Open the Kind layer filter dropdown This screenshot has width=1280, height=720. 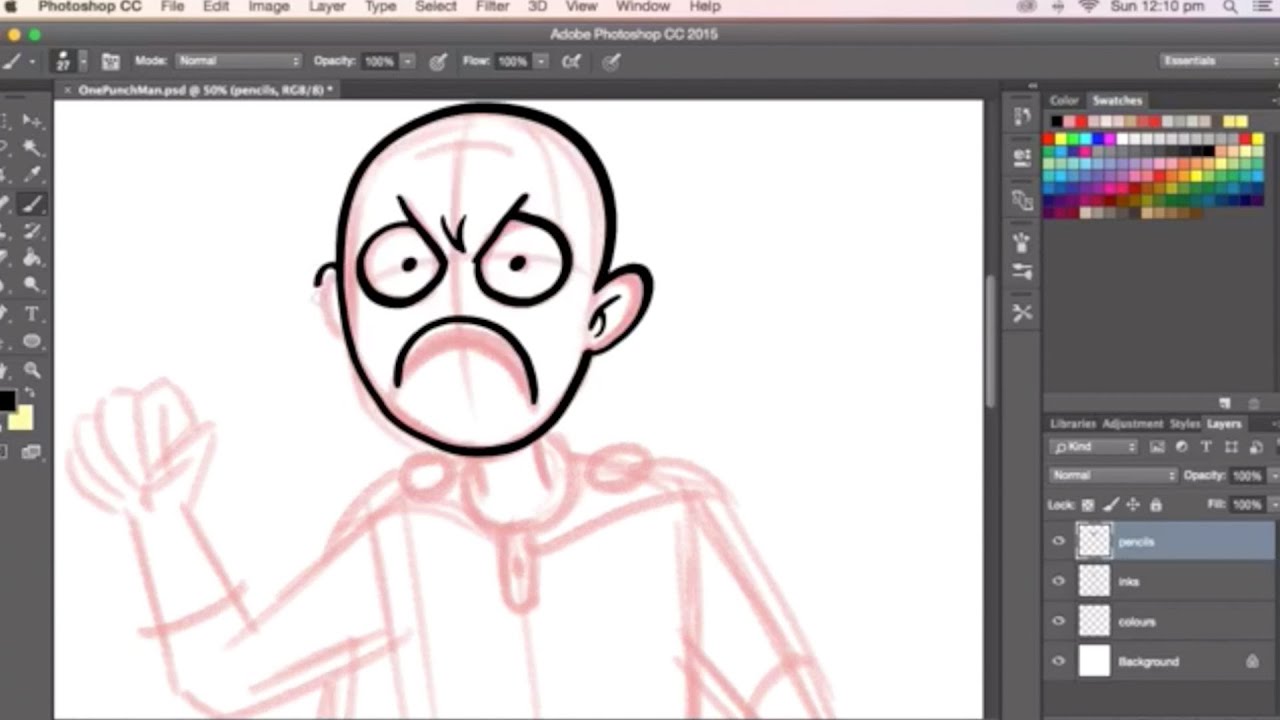point(1094,447)
